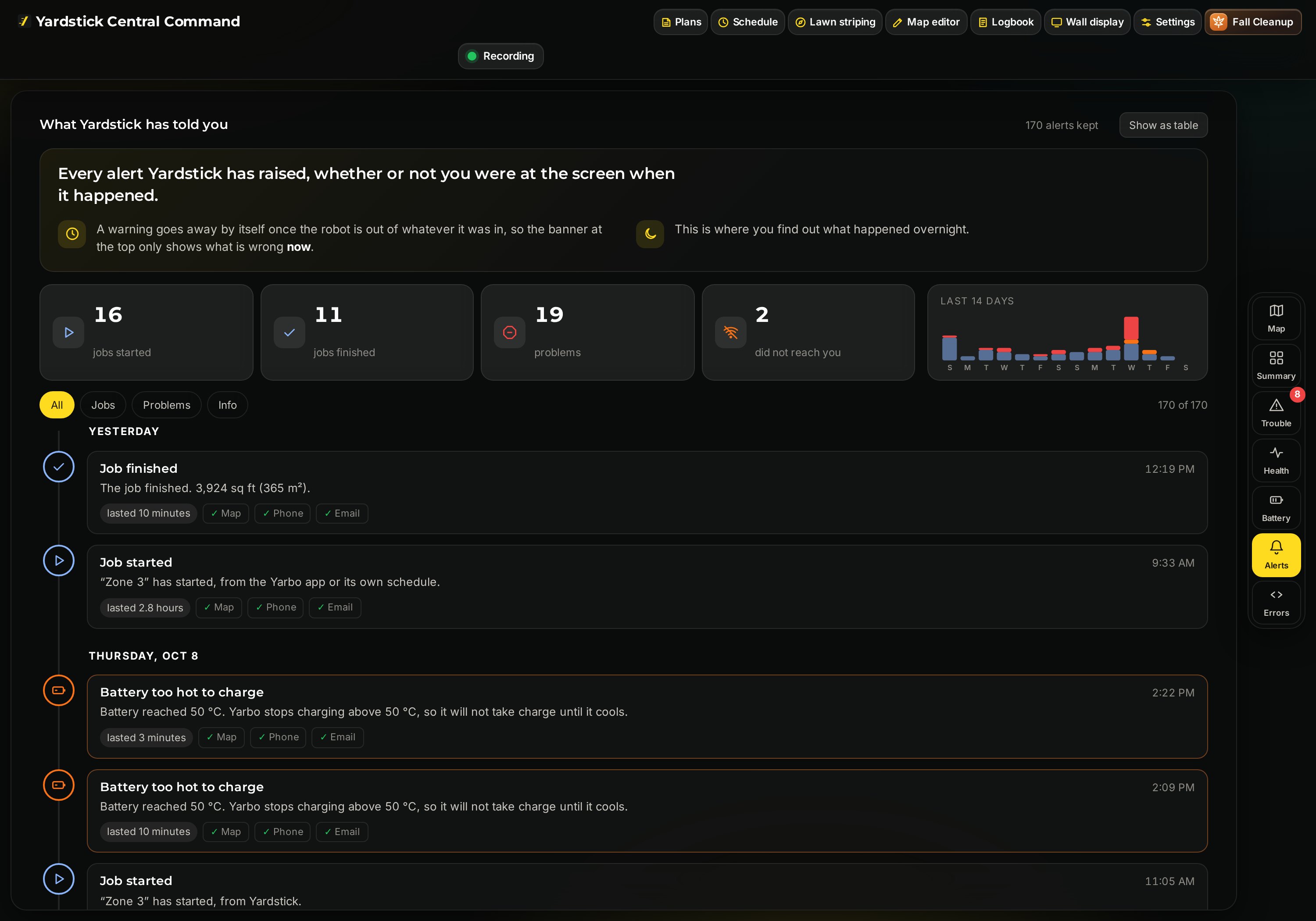
Task: Click the 2:22 PM battery timeline marker
Action: (58, 691)
